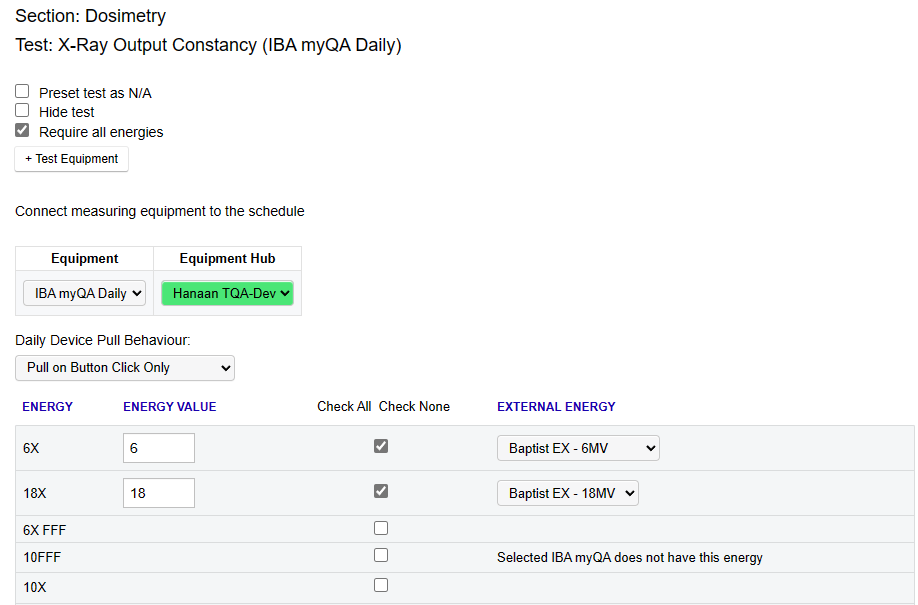Open the Baptist EX - 18MV external energy dropdown

568,493
